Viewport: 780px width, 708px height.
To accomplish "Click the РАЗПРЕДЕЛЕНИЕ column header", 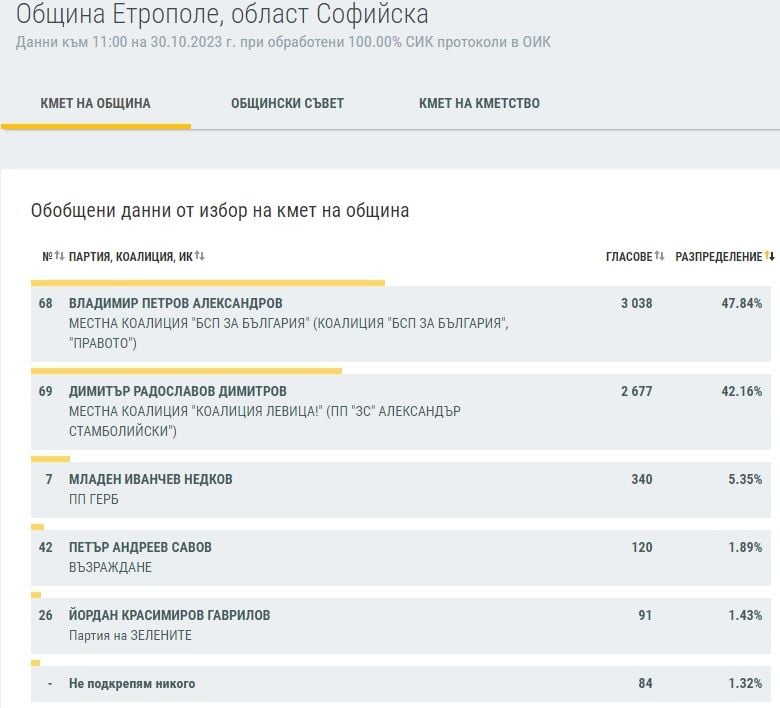I will click(x=719, y=257).
